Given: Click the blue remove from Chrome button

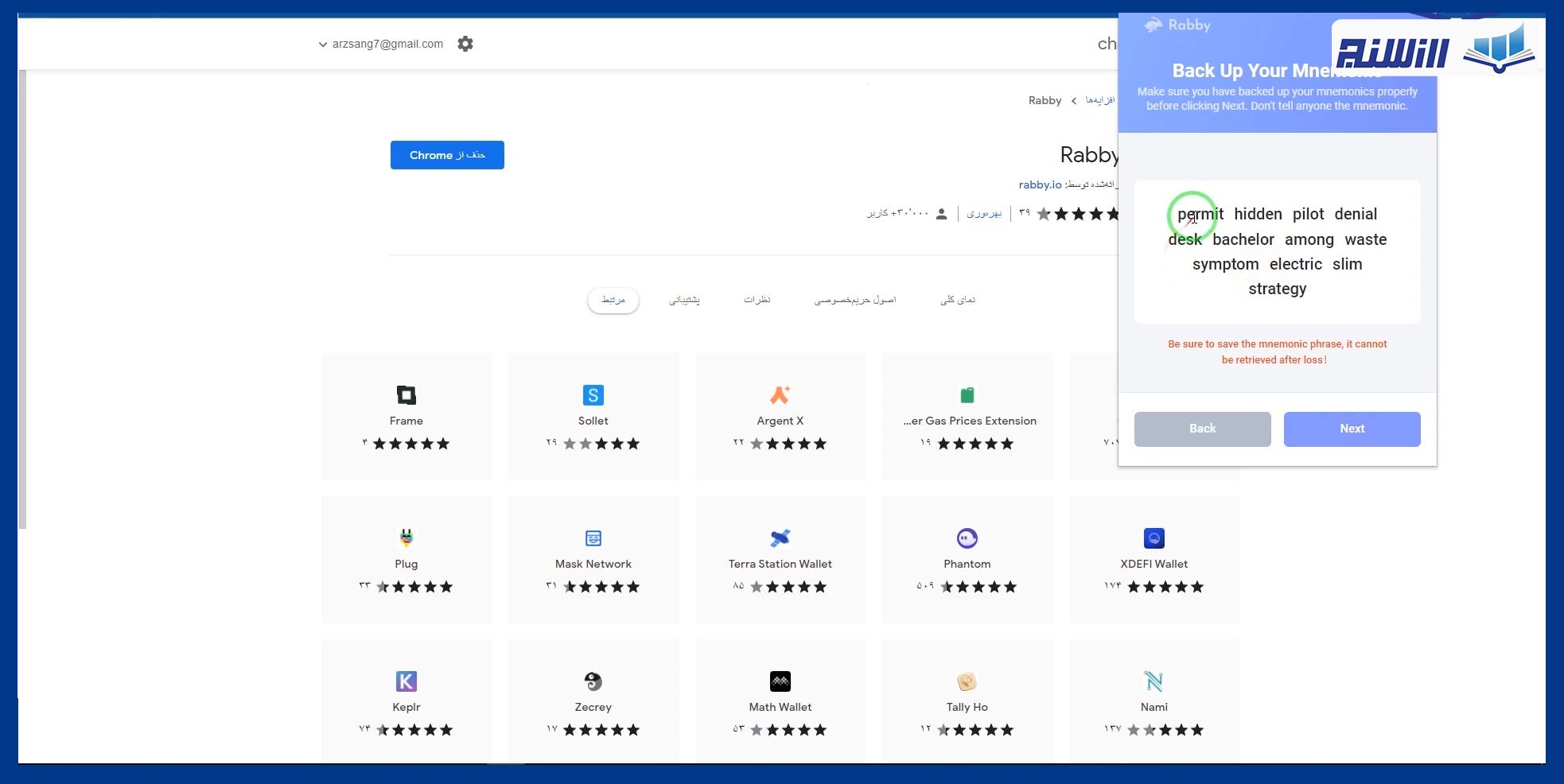Looking at the screenshot, I should (x=447, y=155).
